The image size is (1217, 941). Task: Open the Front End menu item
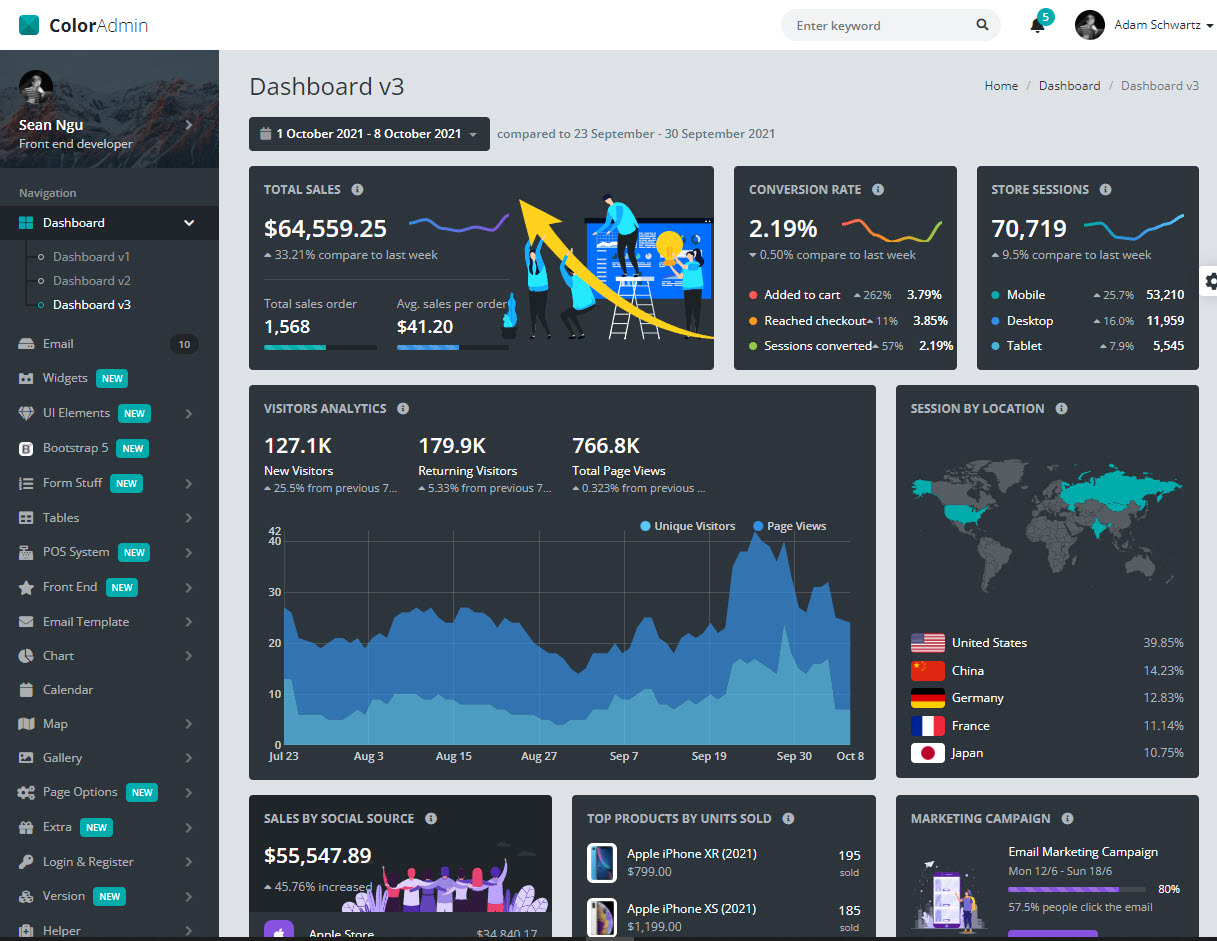tap(109, 587)
